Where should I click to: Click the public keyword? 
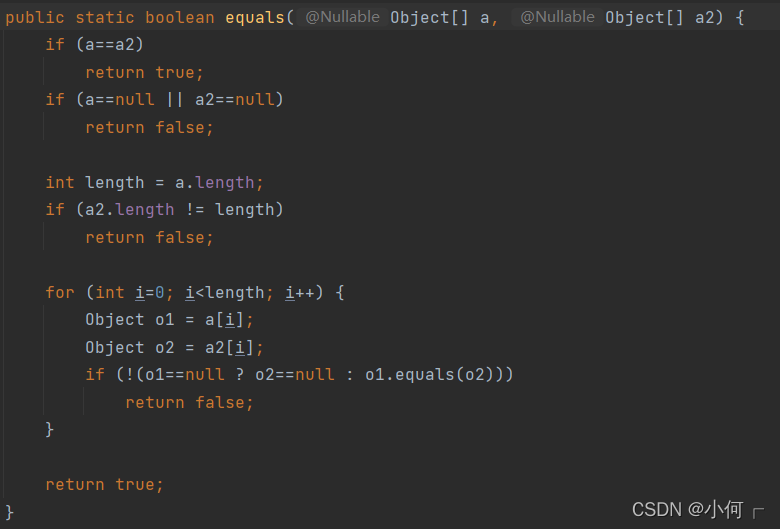click(35, 18)
